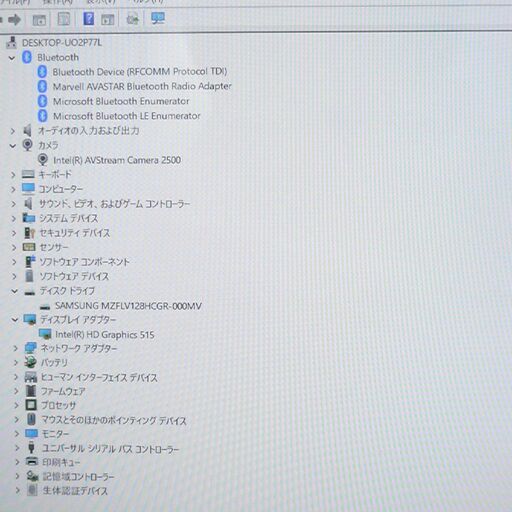Expand the 生体認証デバイス category

pos(18,490)
